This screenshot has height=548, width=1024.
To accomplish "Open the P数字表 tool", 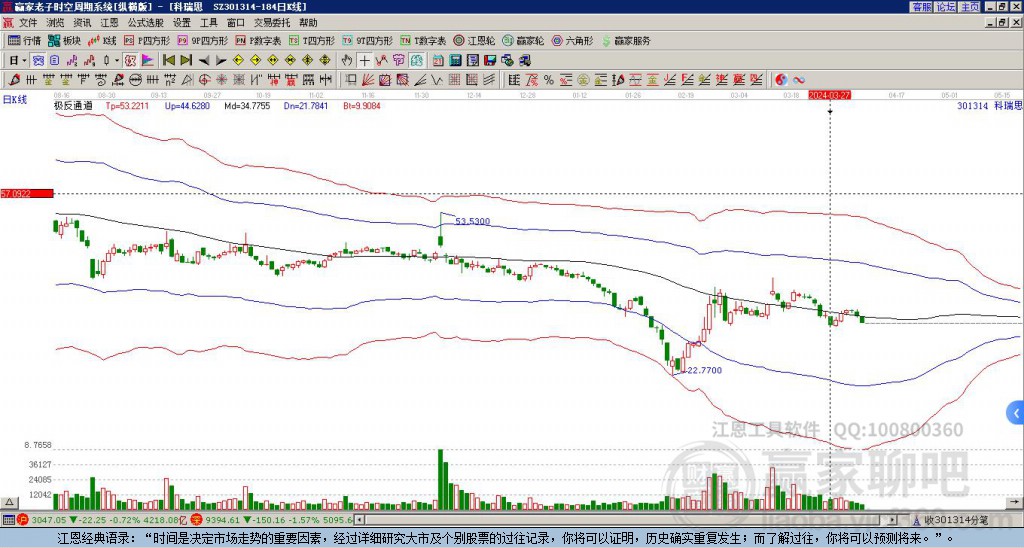I will (259, 40).
